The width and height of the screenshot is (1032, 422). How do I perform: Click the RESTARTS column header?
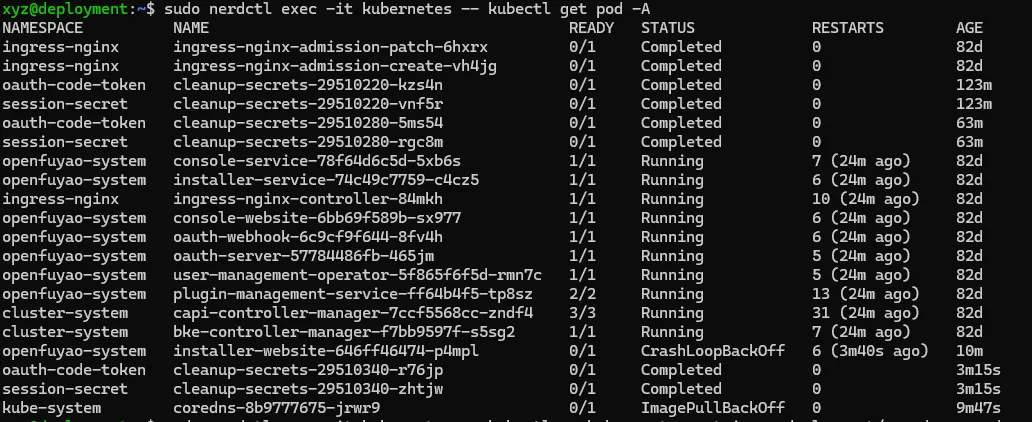point(848,28)
